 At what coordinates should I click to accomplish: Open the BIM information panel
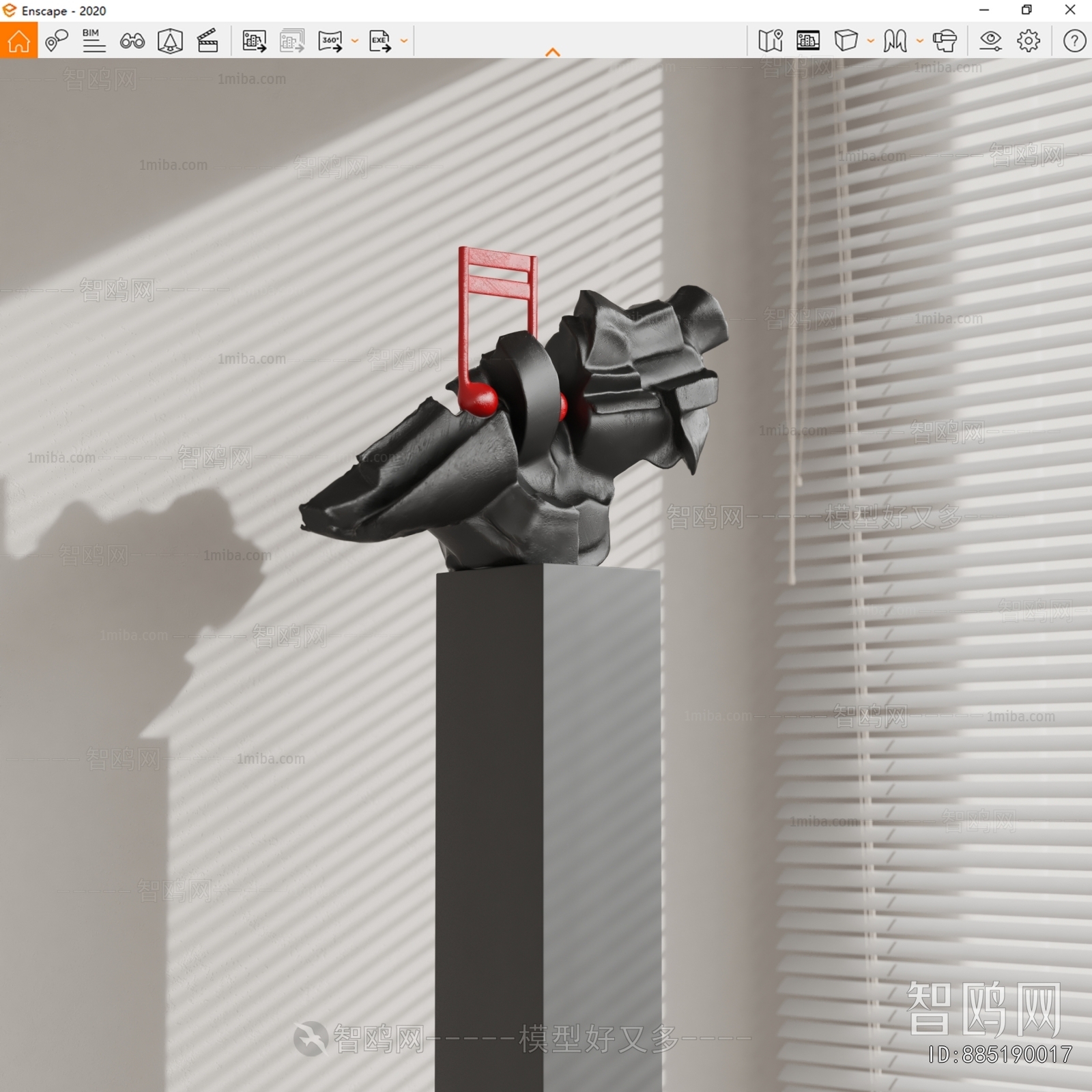pos(94,41)
